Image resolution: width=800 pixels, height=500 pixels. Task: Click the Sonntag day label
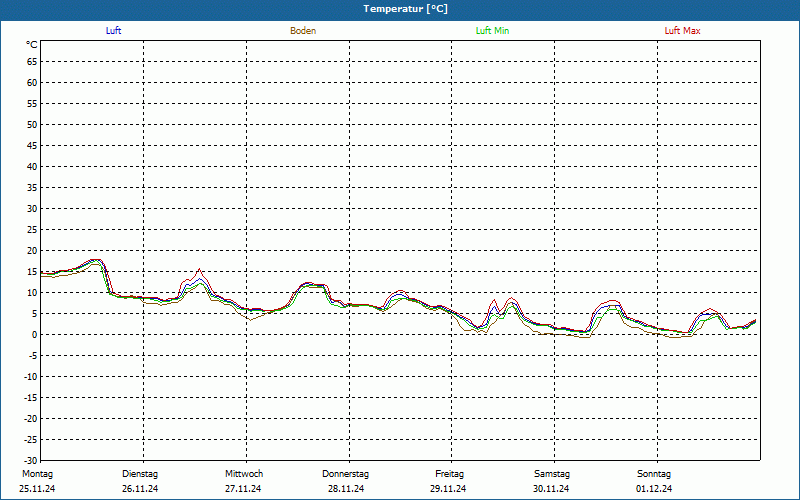654,474
